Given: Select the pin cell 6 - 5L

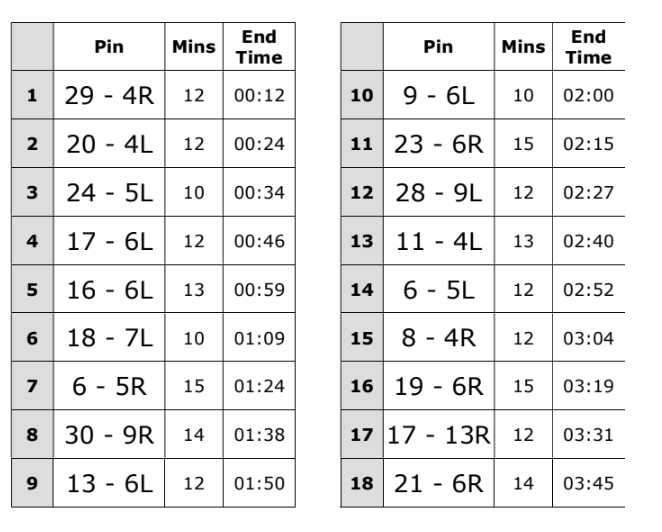Looking at the screenshot, I should pos(441,290).
